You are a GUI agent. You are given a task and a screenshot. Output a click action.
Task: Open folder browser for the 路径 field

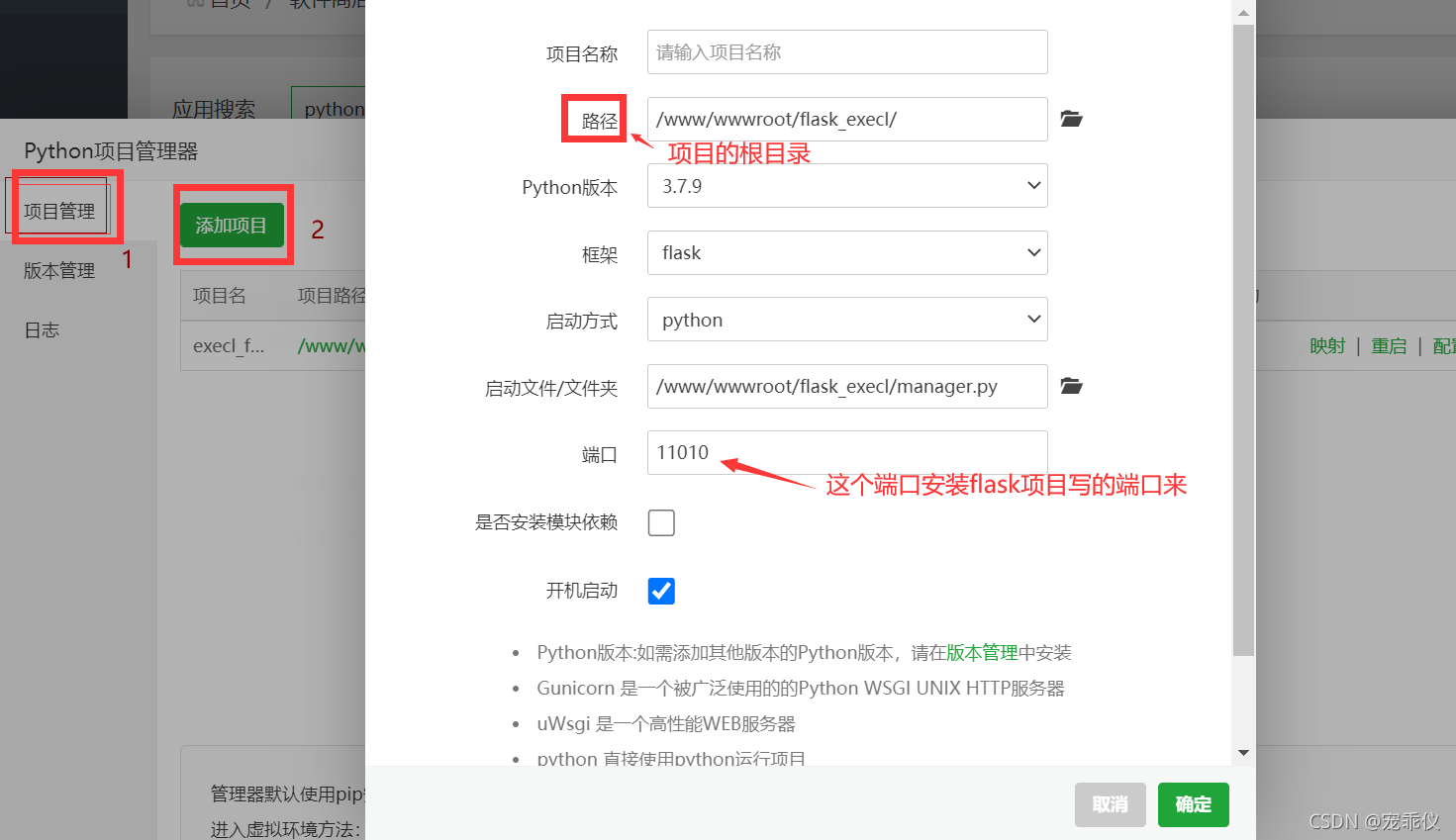pos(1071,119)
